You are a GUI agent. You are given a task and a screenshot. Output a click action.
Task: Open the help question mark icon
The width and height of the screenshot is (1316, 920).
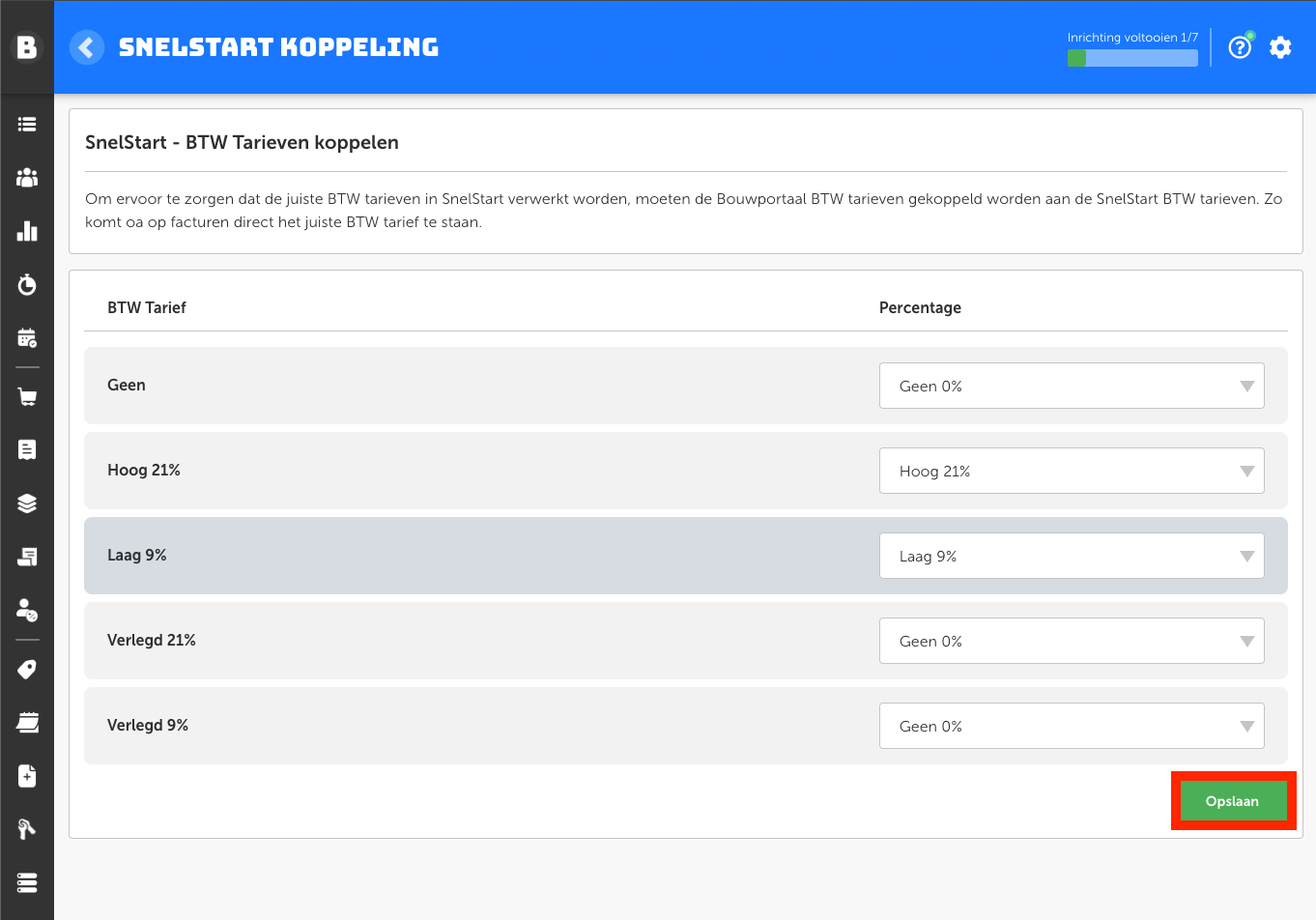(1240, 46)
